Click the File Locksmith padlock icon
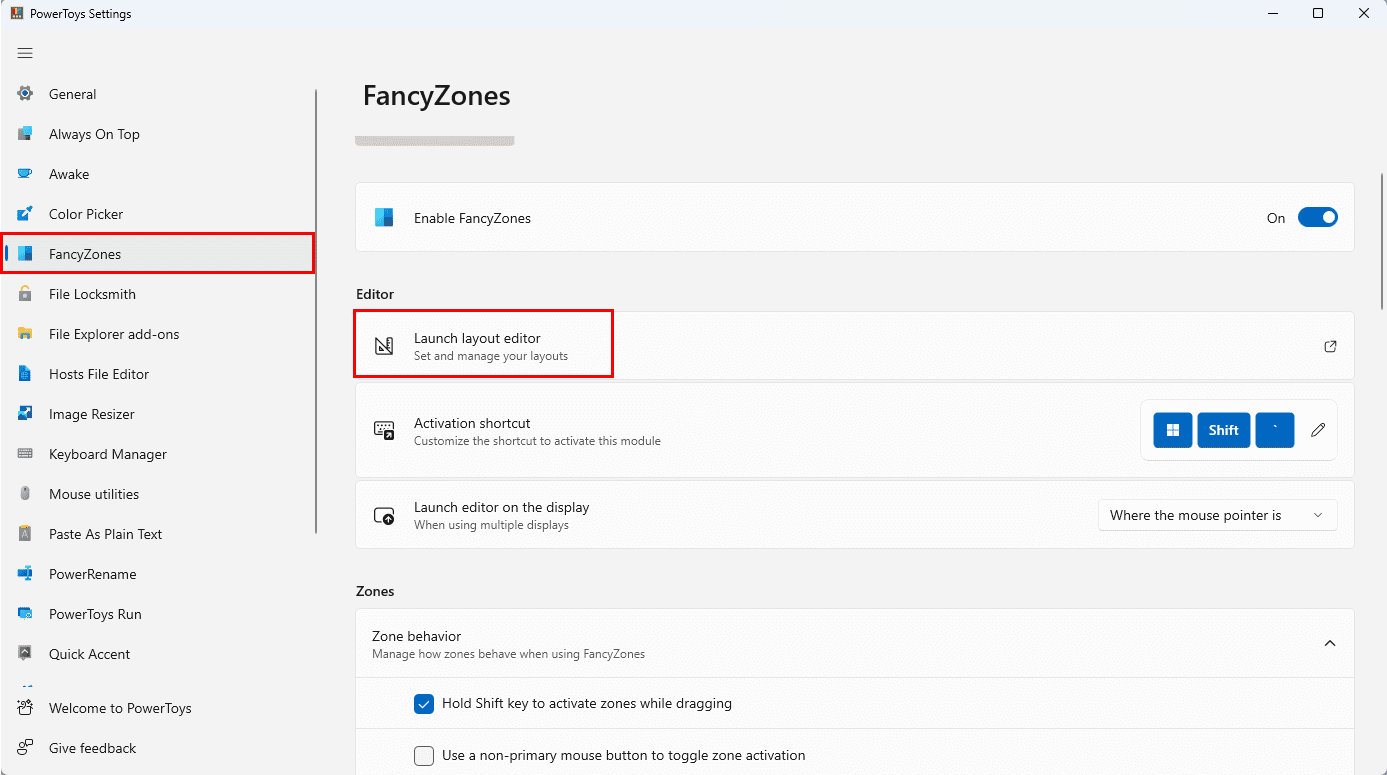This screenshot has height=775, width=1387. click(26, 294)
